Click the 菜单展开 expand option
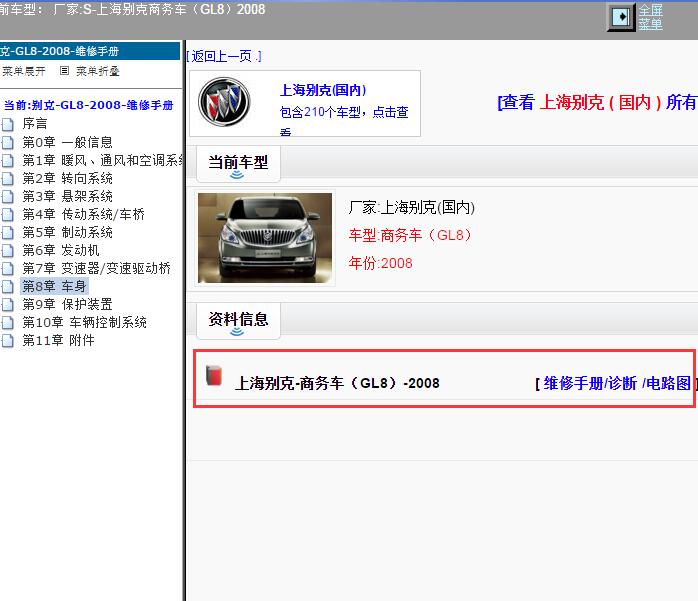Screen dimensions: 698x601 point(23,71)
